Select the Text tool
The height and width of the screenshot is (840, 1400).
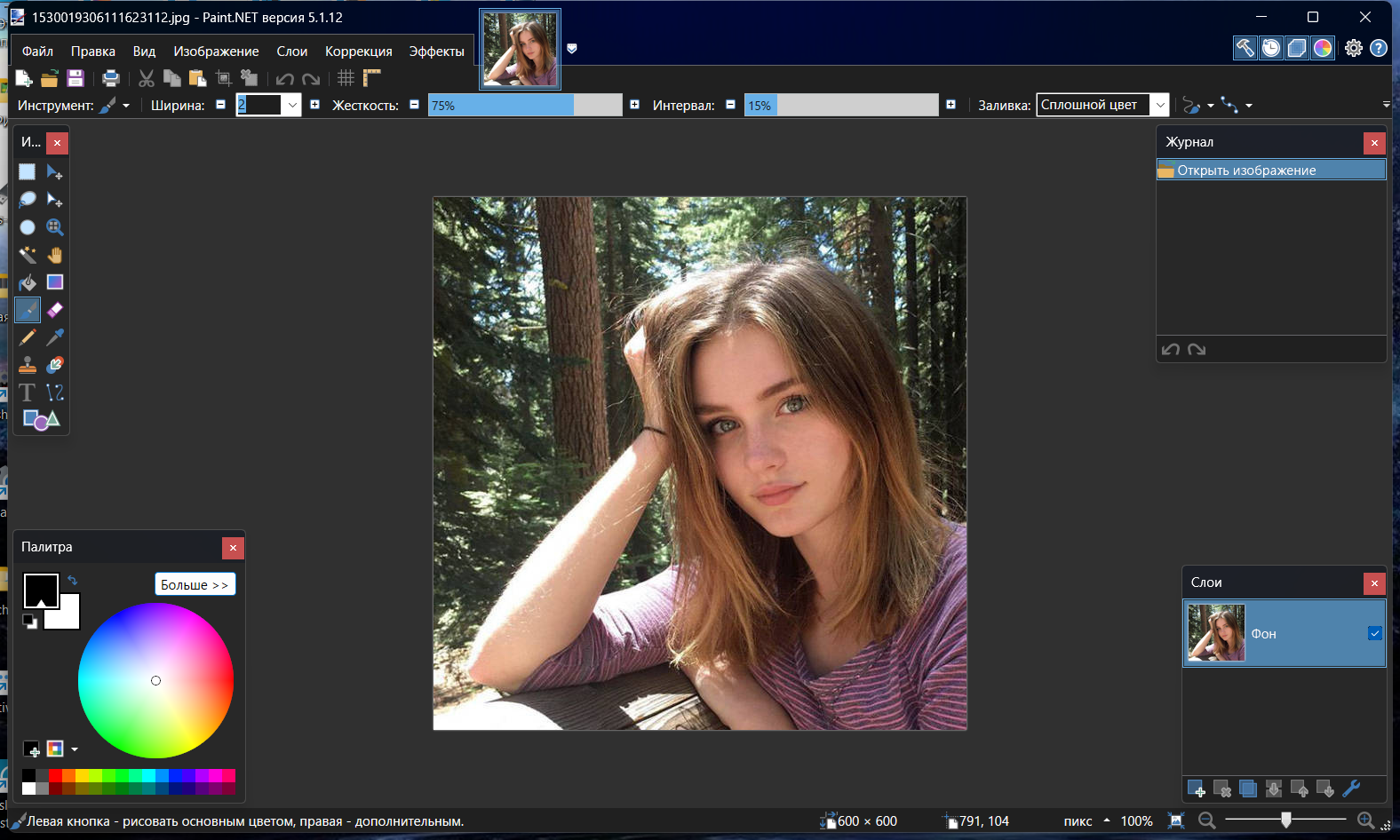pos(28,392)
